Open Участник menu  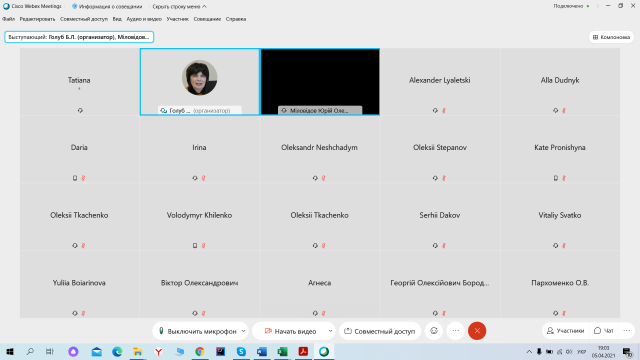click(x=178, y=19)
